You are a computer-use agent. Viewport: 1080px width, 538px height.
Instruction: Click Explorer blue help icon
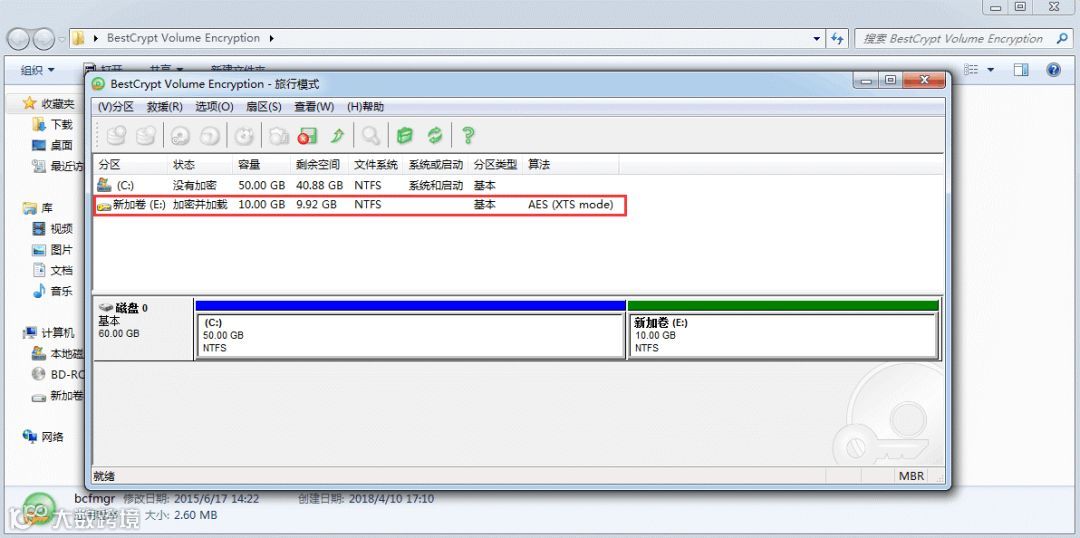click(x=1053, y=70)
